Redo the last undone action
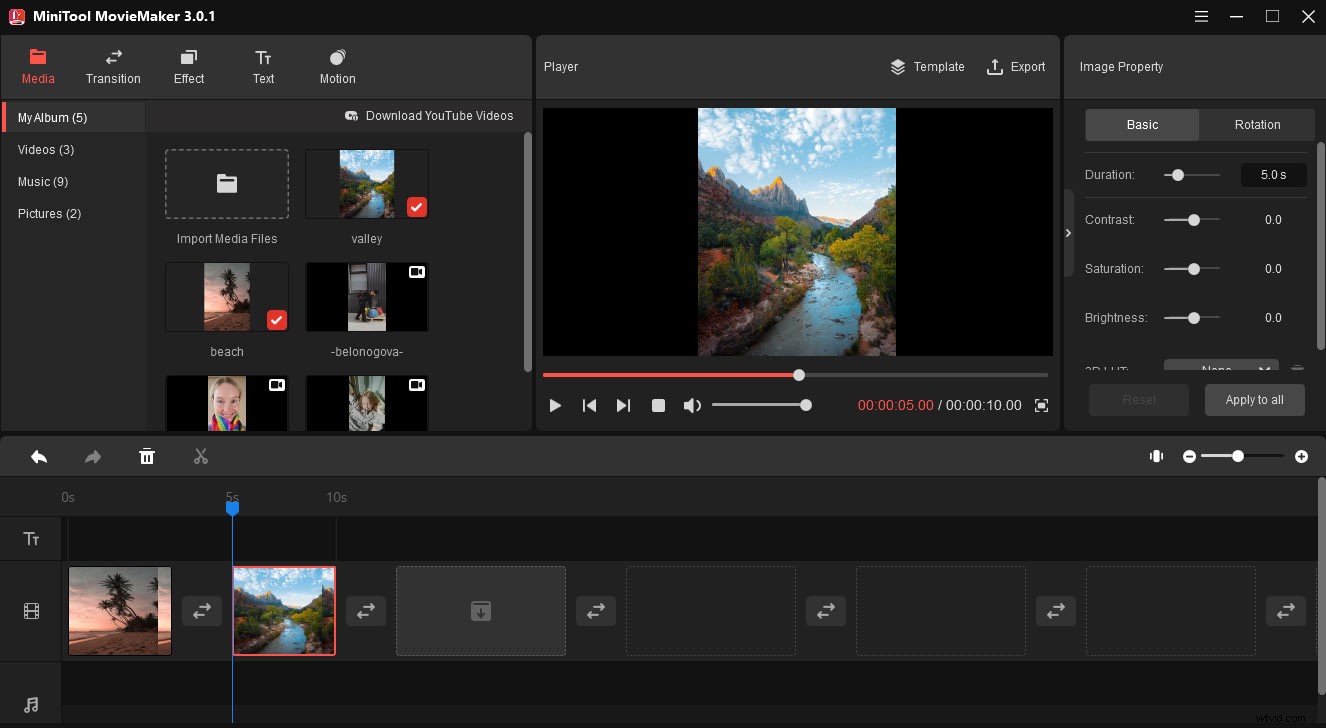This screenshot has width=1326, height=728. pos(92,456)
